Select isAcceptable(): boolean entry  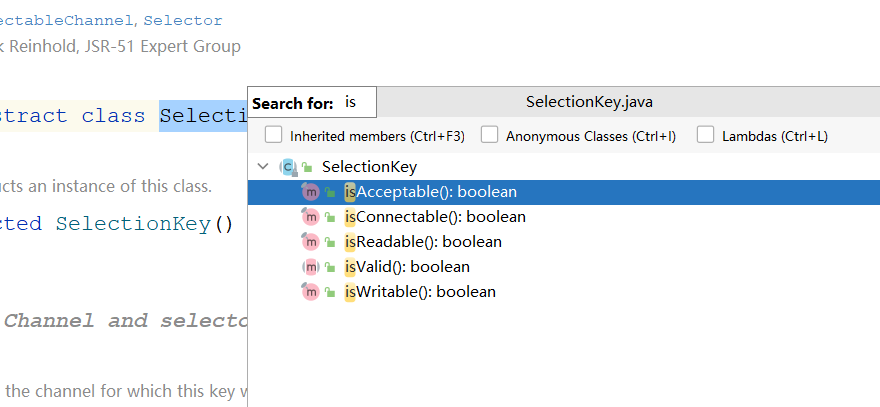point(563,192)
